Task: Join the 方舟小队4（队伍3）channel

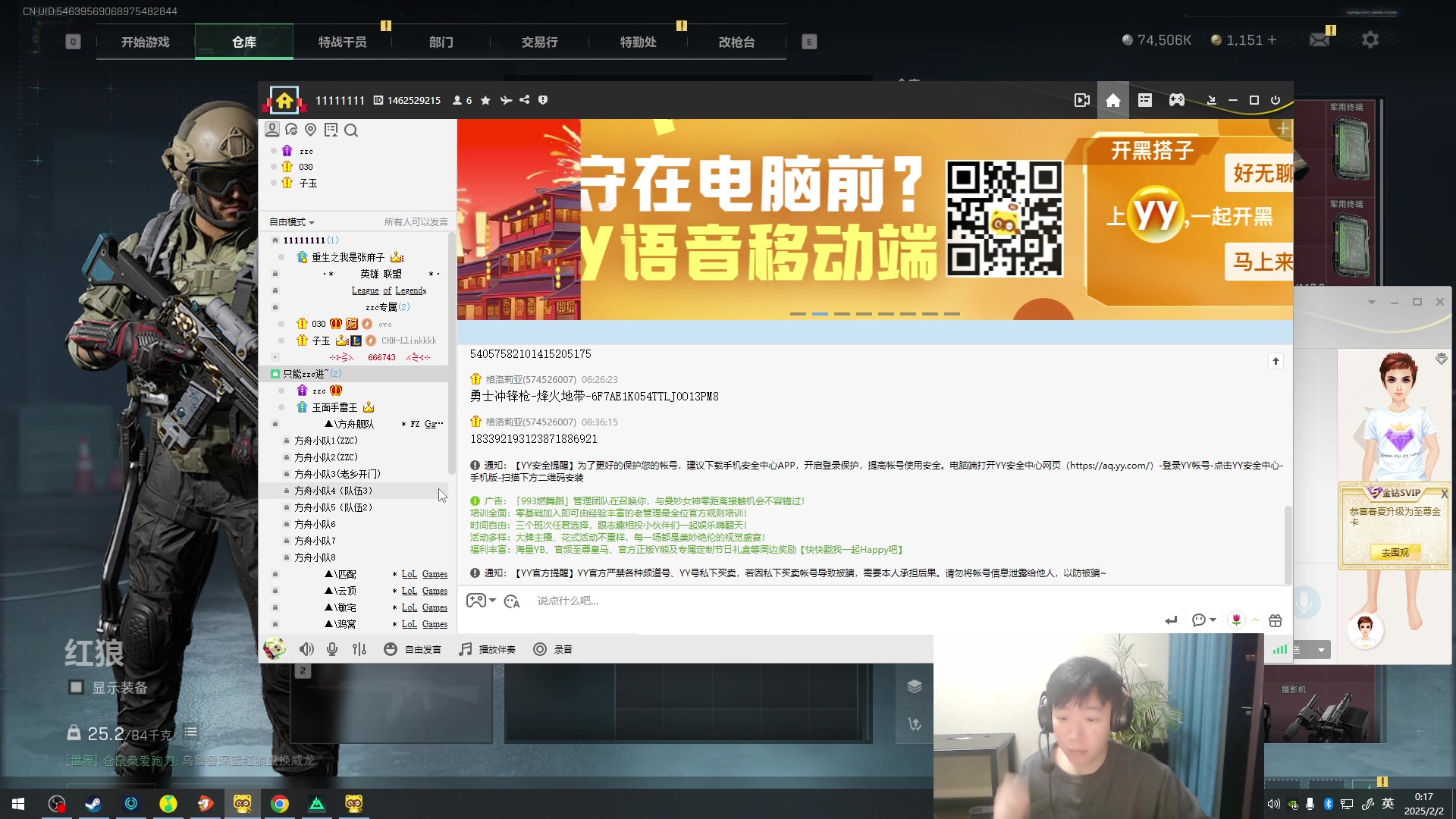Action: click(x=334, y=491)
